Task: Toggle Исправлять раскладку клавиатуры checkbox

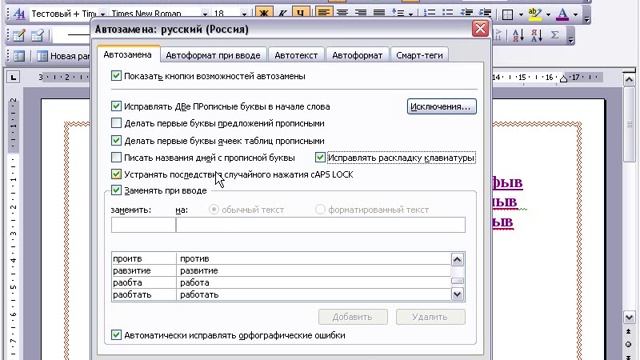Action: click(x=320, y=157)
